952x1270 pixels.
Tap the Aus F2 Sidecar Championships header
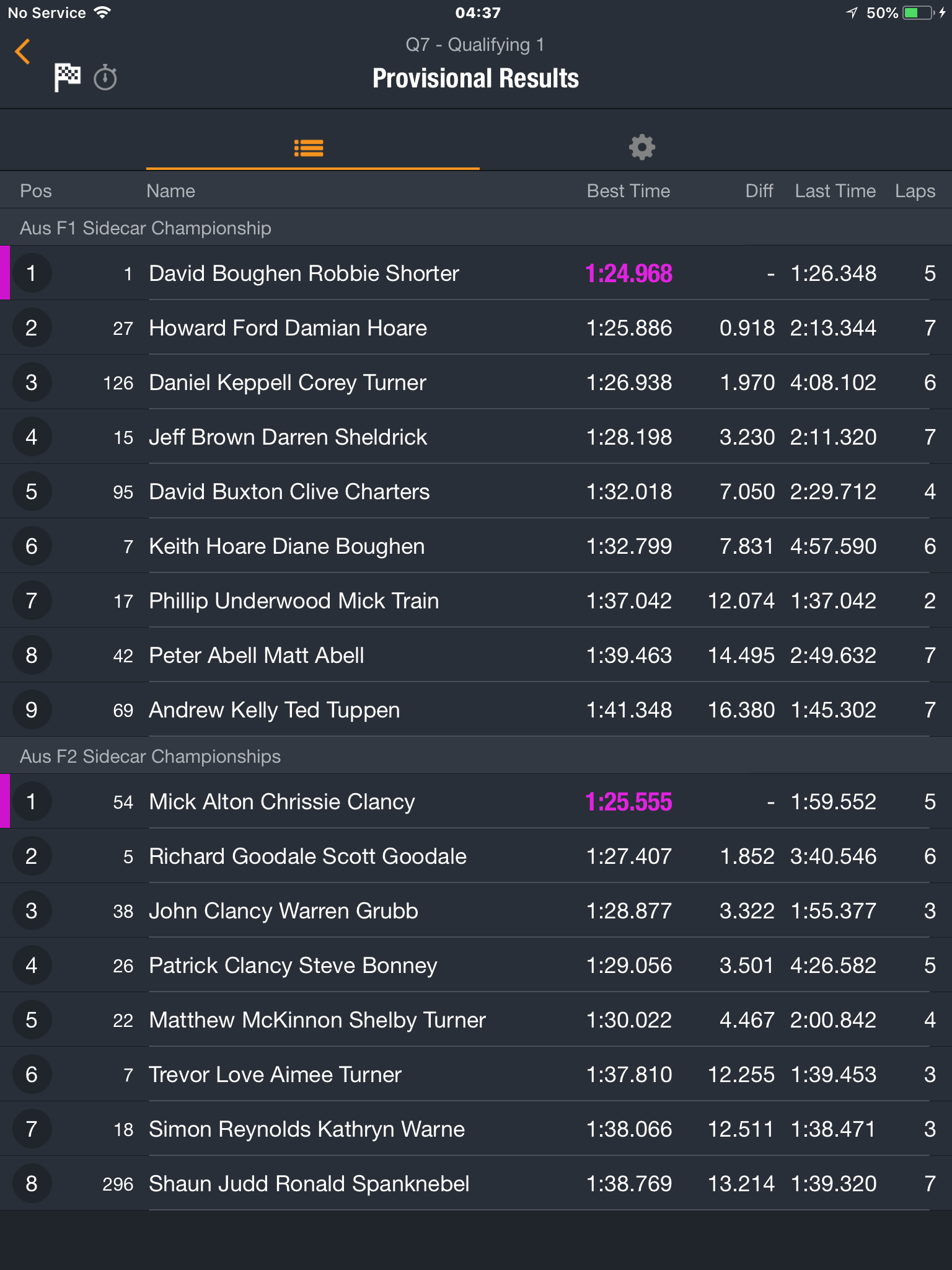150,757
